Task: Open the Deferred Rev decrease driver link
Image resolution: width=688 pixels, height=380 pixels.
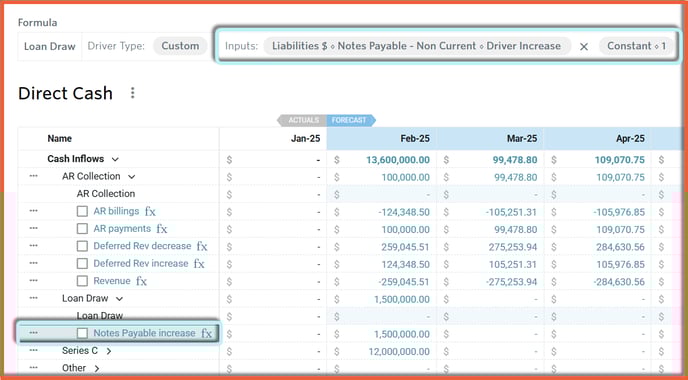Action: coord(142,246)
